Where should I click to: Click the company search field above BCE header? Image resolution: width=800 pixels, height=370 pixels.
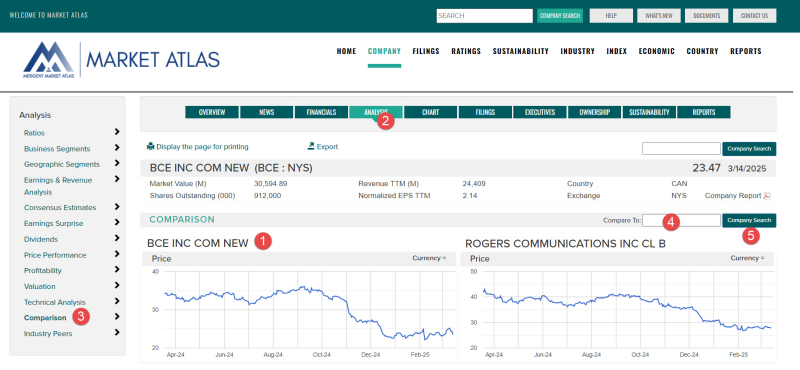click(681, 149)
